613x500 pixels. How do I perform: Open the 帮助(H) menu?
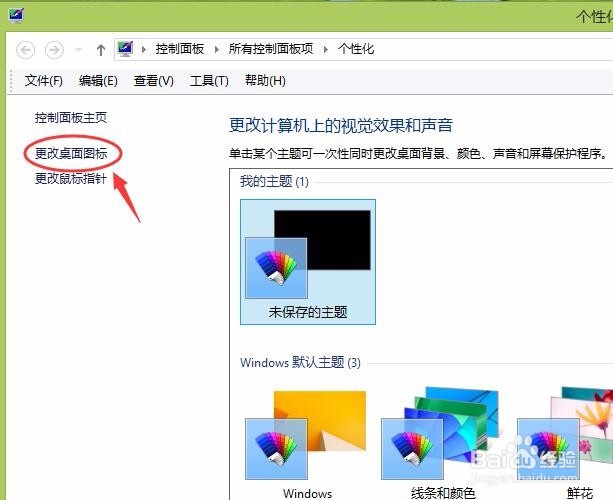[265, 81]
